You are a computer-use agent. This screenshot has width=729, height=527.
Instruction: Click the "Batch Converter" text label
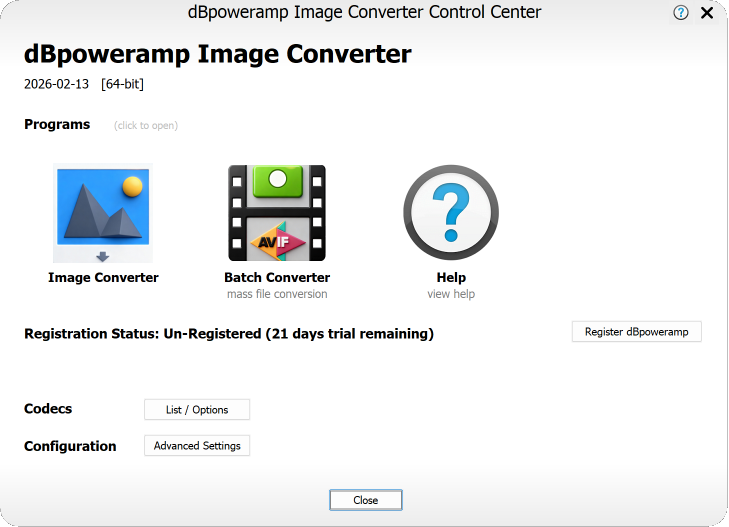tap(277, 278)
